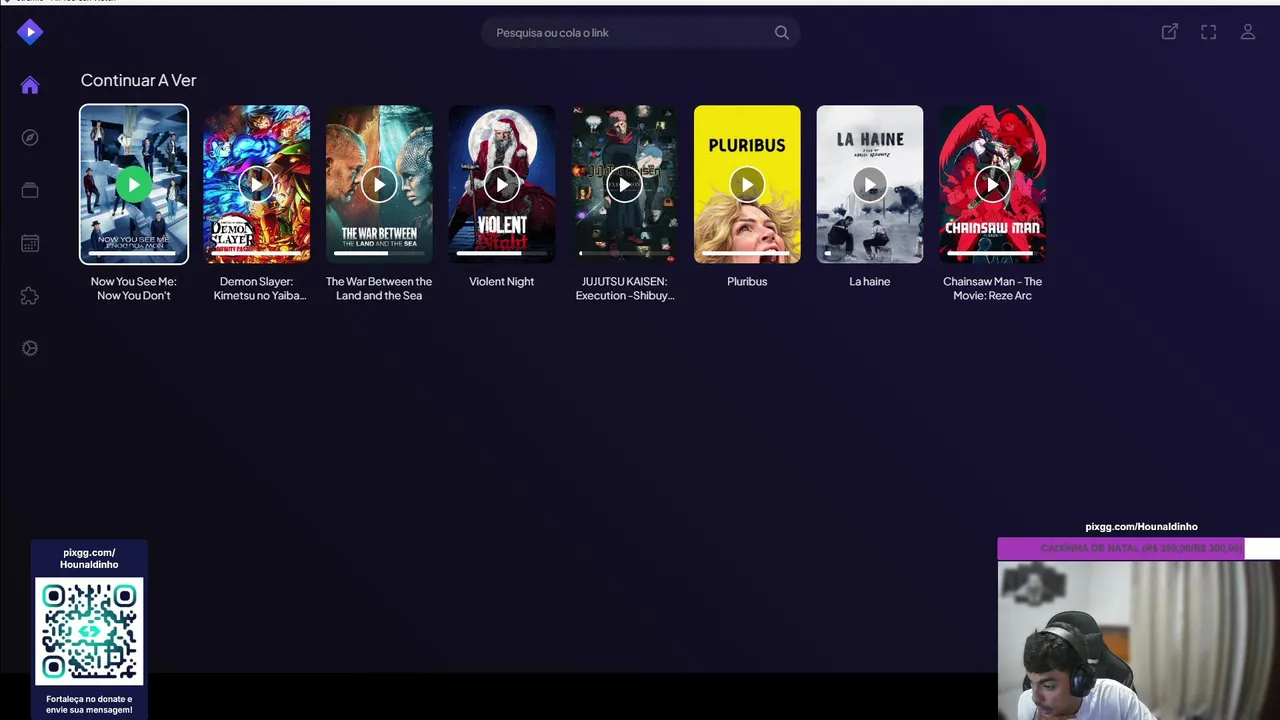Focus the "Pesquisa ou cola o link" search field
1280x720 pixels.
pos(640,33)
